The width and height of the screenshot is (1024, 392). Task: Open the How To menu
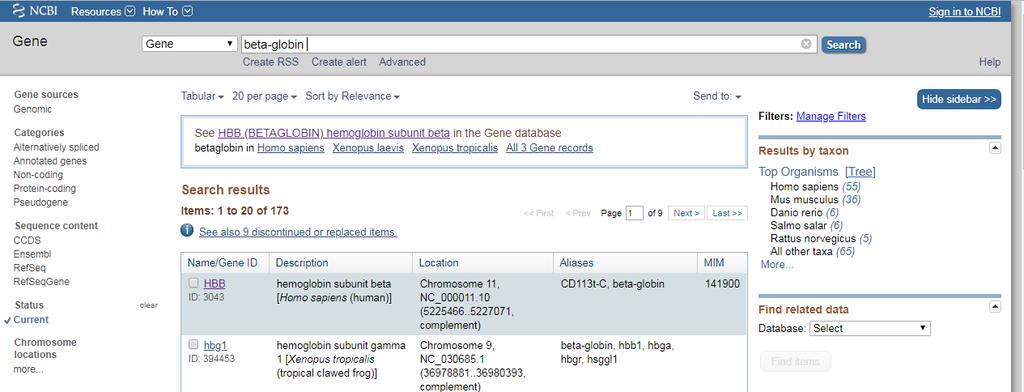click(168, 12)
